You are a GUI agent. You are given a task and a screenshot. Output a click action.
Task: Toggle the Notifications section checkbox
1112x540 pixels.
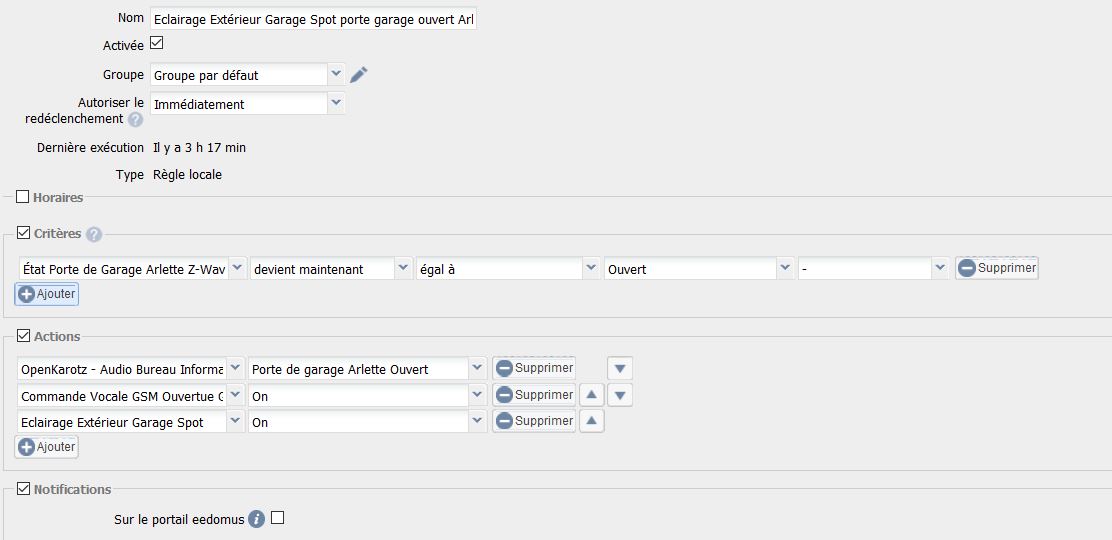point(23,489)
